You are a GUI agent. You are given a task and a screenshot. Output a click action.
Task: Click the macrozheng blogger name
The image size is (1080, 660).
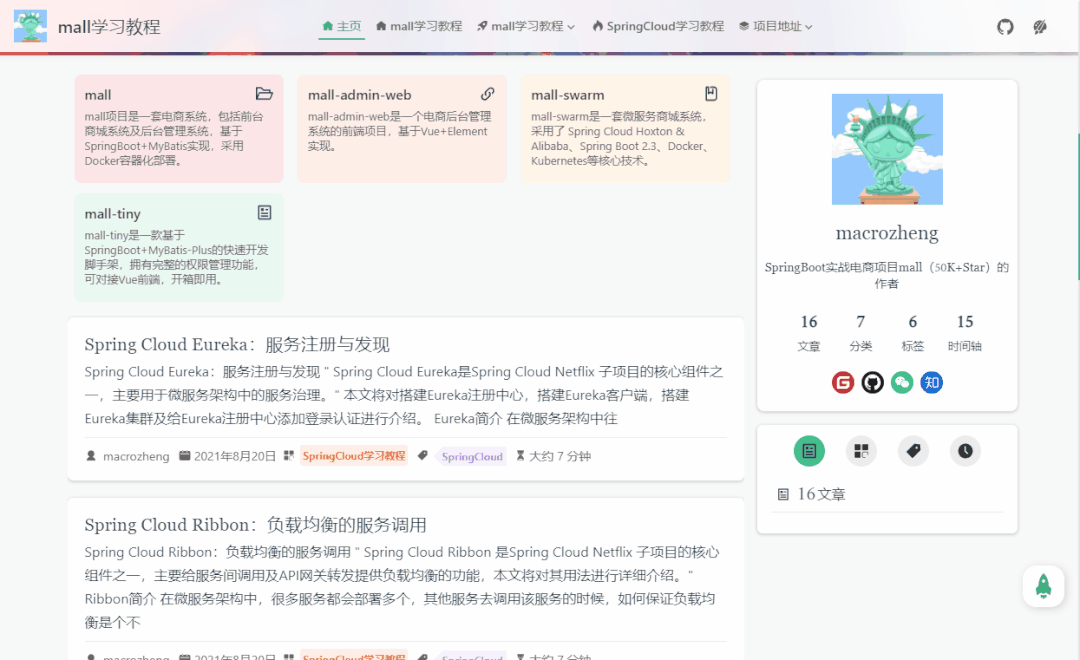pos(887,233)
